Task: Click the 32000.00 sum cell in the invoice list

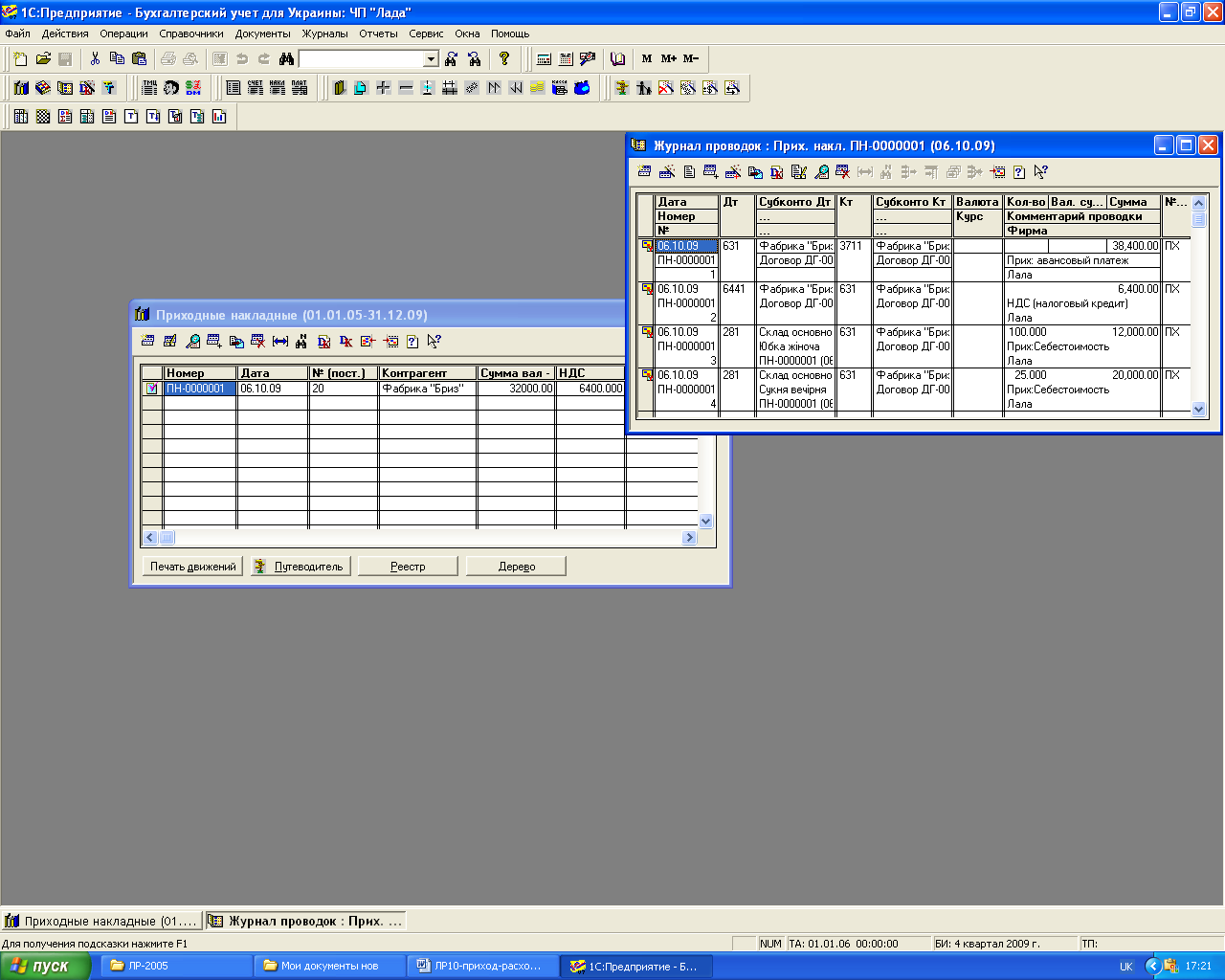Action: point(516,389)
